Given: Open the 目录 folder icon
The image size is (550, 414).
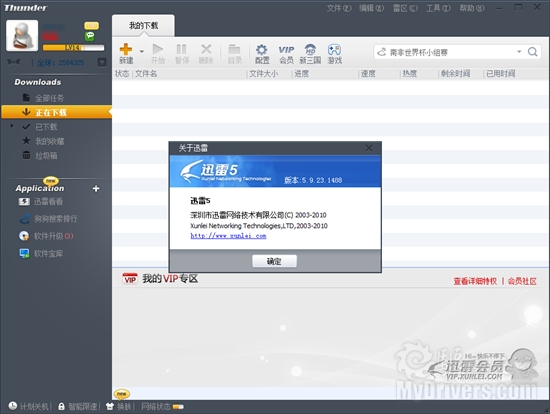Looking at the screenshot, I should tap(234, 49).
